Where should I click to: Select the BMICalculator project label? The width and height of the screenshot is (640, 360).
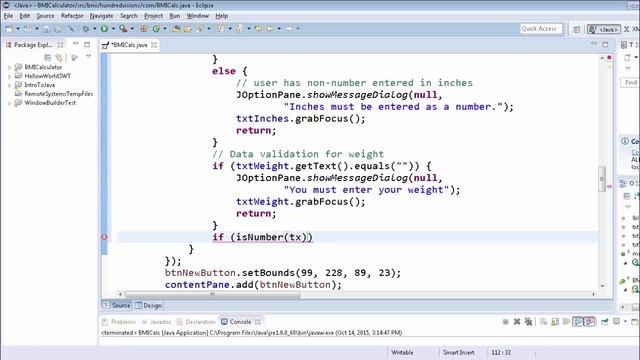coord(43,67)
